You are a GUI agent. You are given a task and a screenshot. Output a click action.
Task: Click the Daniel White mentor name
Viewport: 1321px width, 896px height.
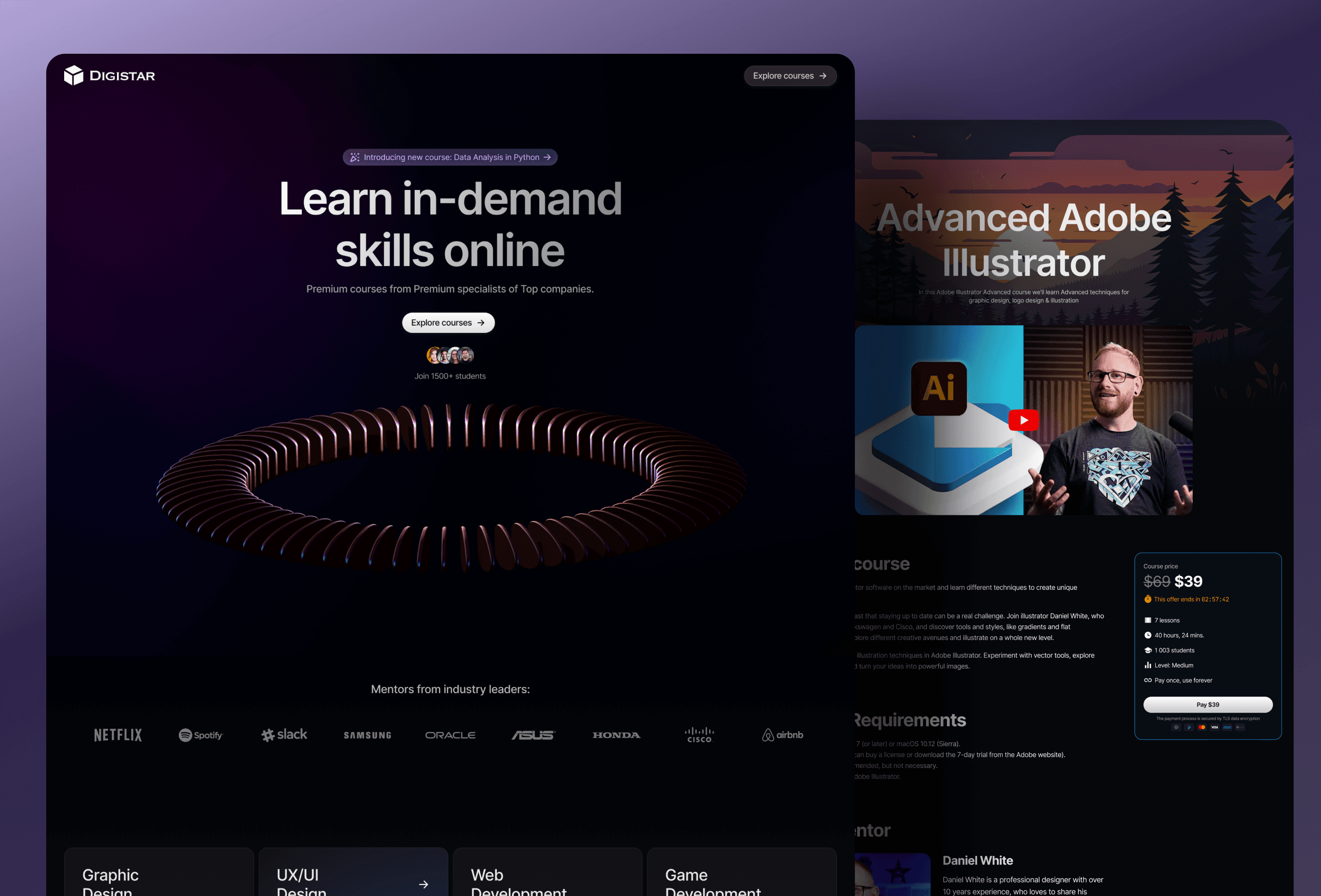(978, 860)
